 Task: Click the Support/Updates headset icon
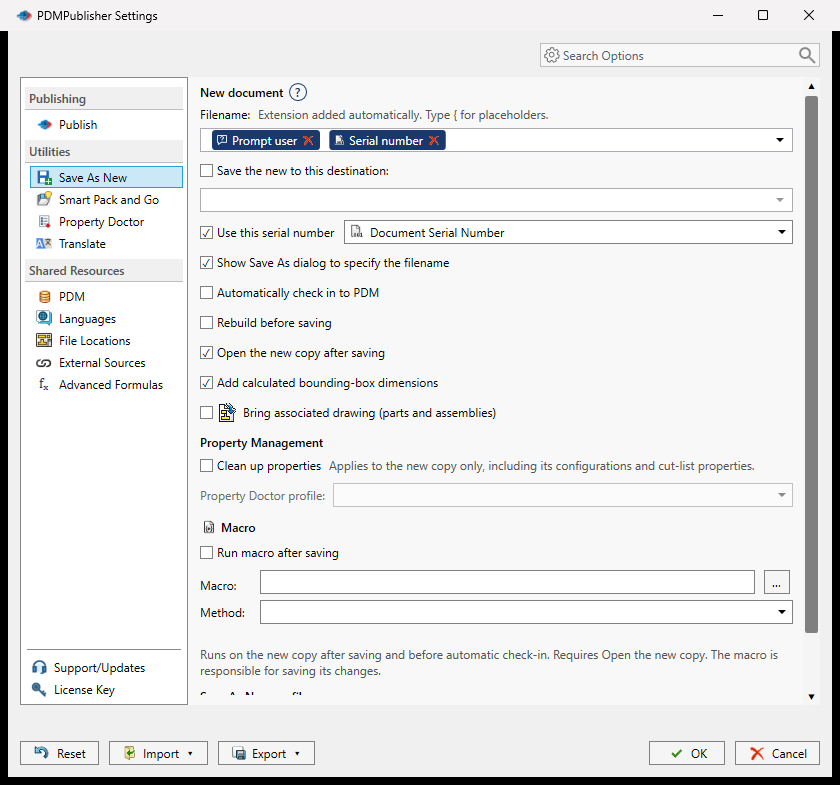click(x=39, y=667)
